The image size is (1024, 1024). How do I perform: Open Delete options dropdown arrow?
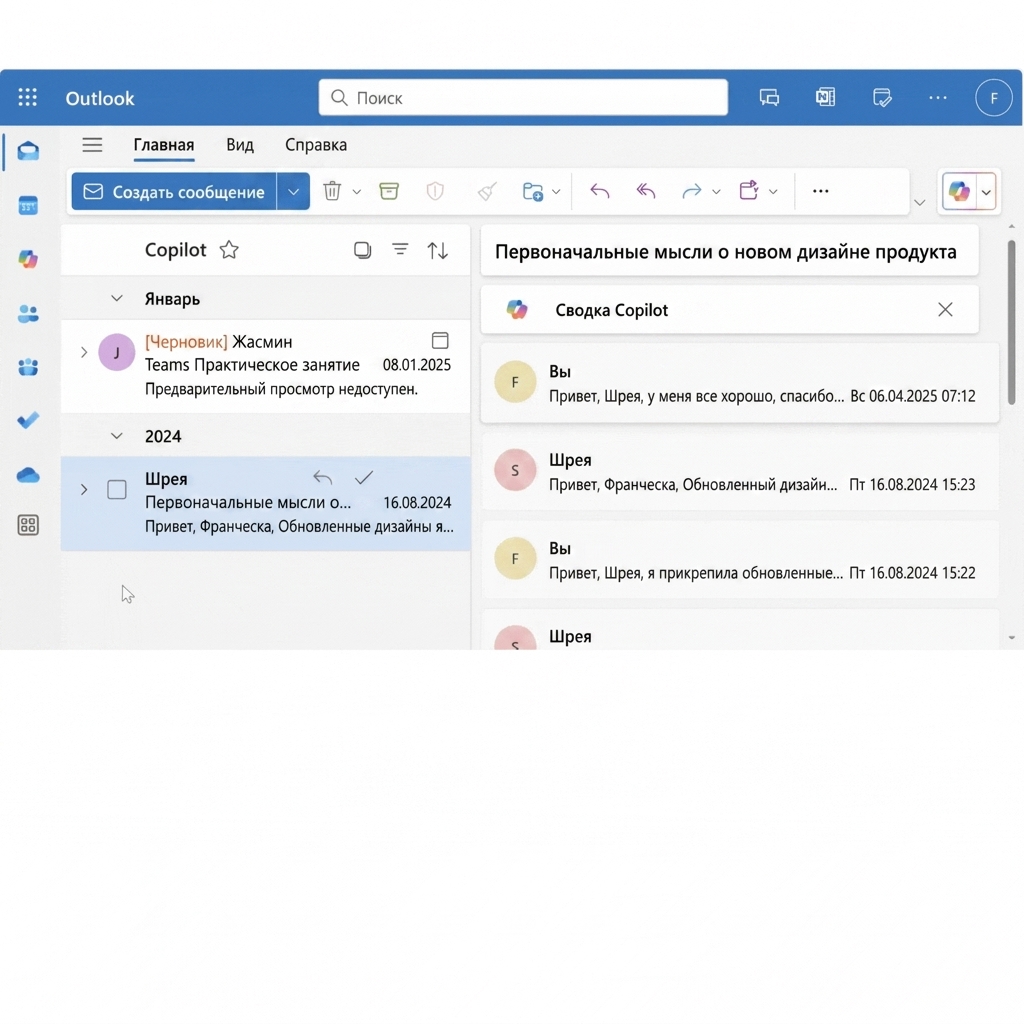pos(357,192)
